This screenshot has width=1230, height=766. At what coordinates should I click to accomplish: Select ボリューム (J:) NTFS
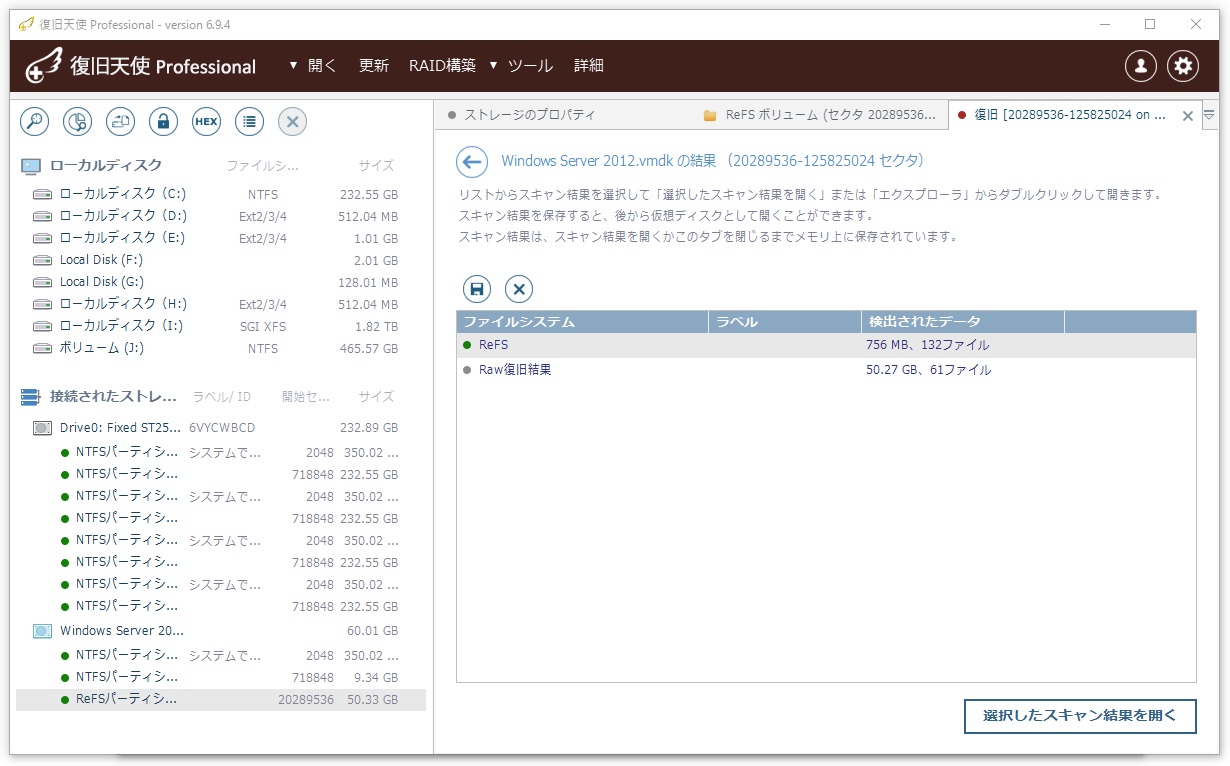(x=221, y=349)
